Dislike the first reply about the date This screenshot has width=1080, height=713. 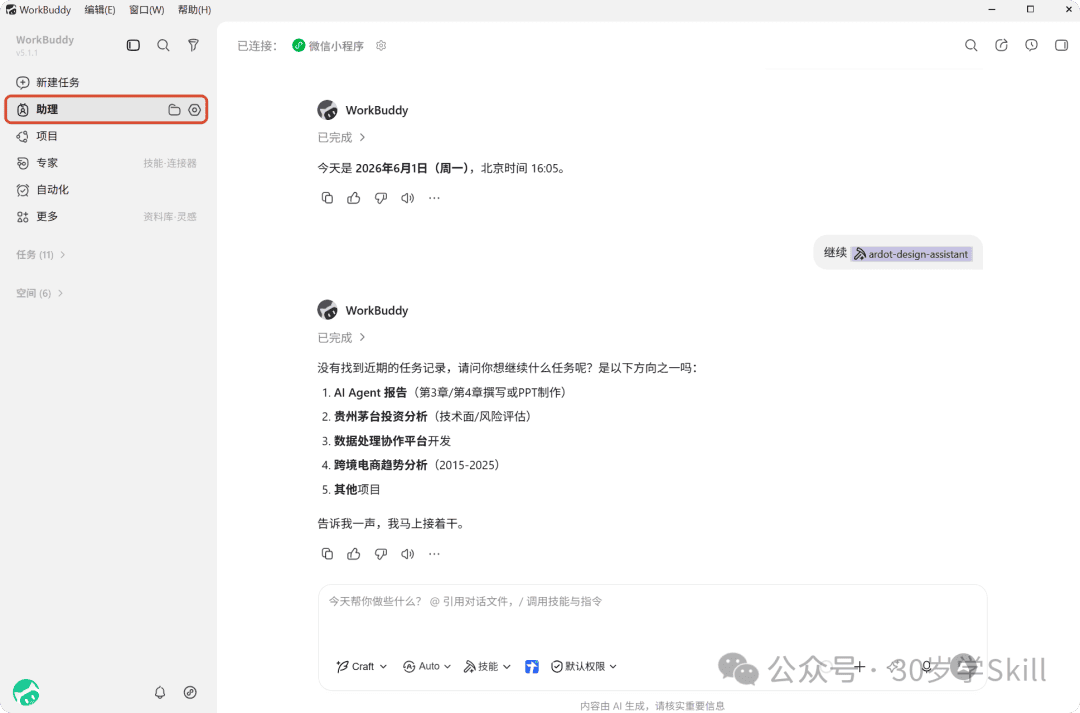pyautogui.click(x=381, y=198)
